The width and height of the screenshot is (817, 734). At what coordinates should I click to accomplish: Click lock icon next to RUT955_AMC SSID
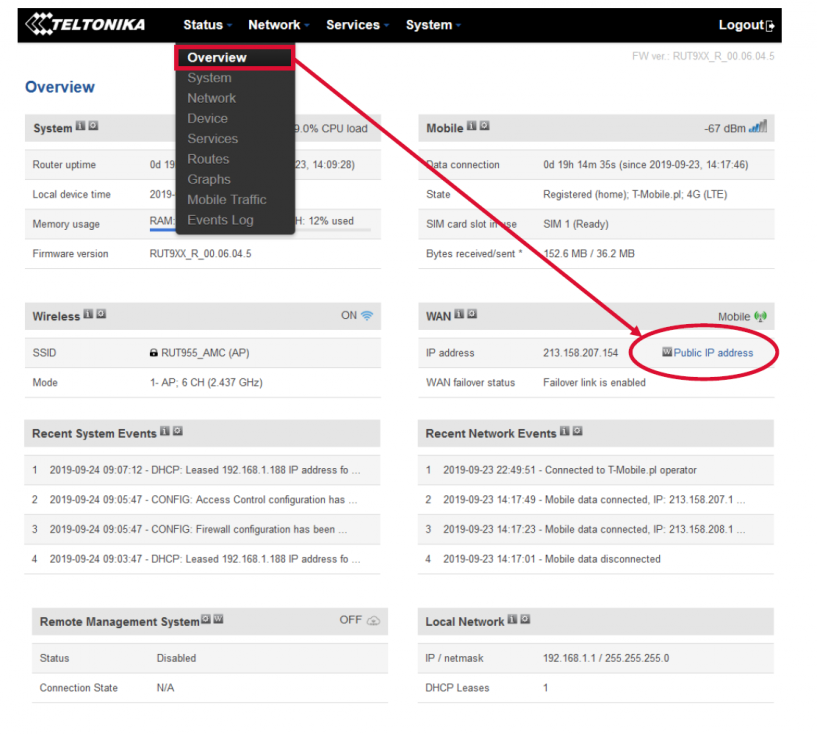(154, 353)
